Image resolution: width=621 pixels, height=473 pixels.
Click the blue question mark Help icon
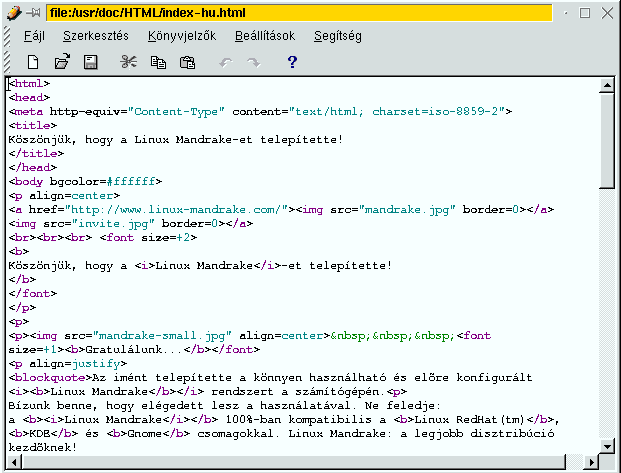292,62
